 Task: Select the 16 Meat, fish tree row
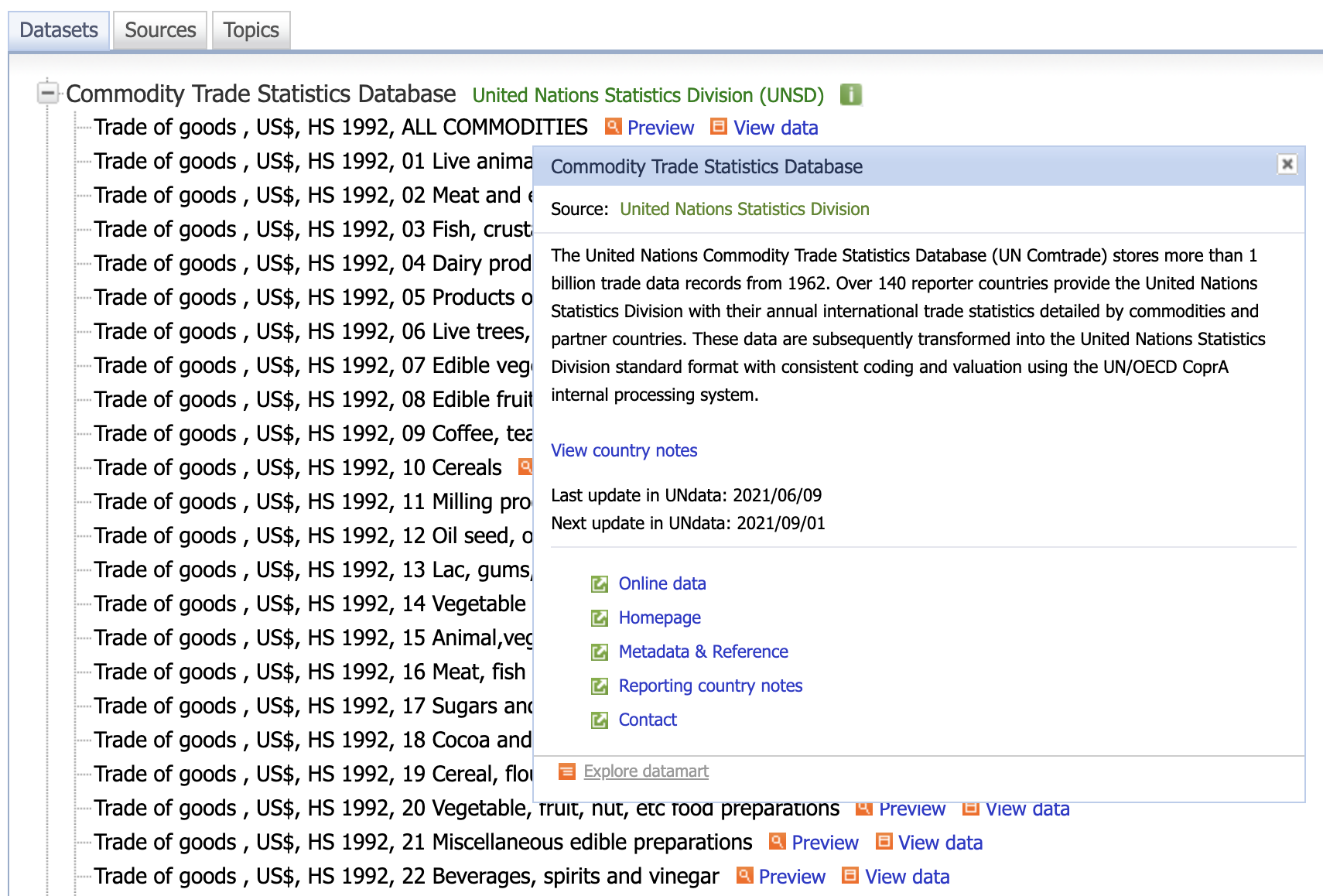(309, 672)
